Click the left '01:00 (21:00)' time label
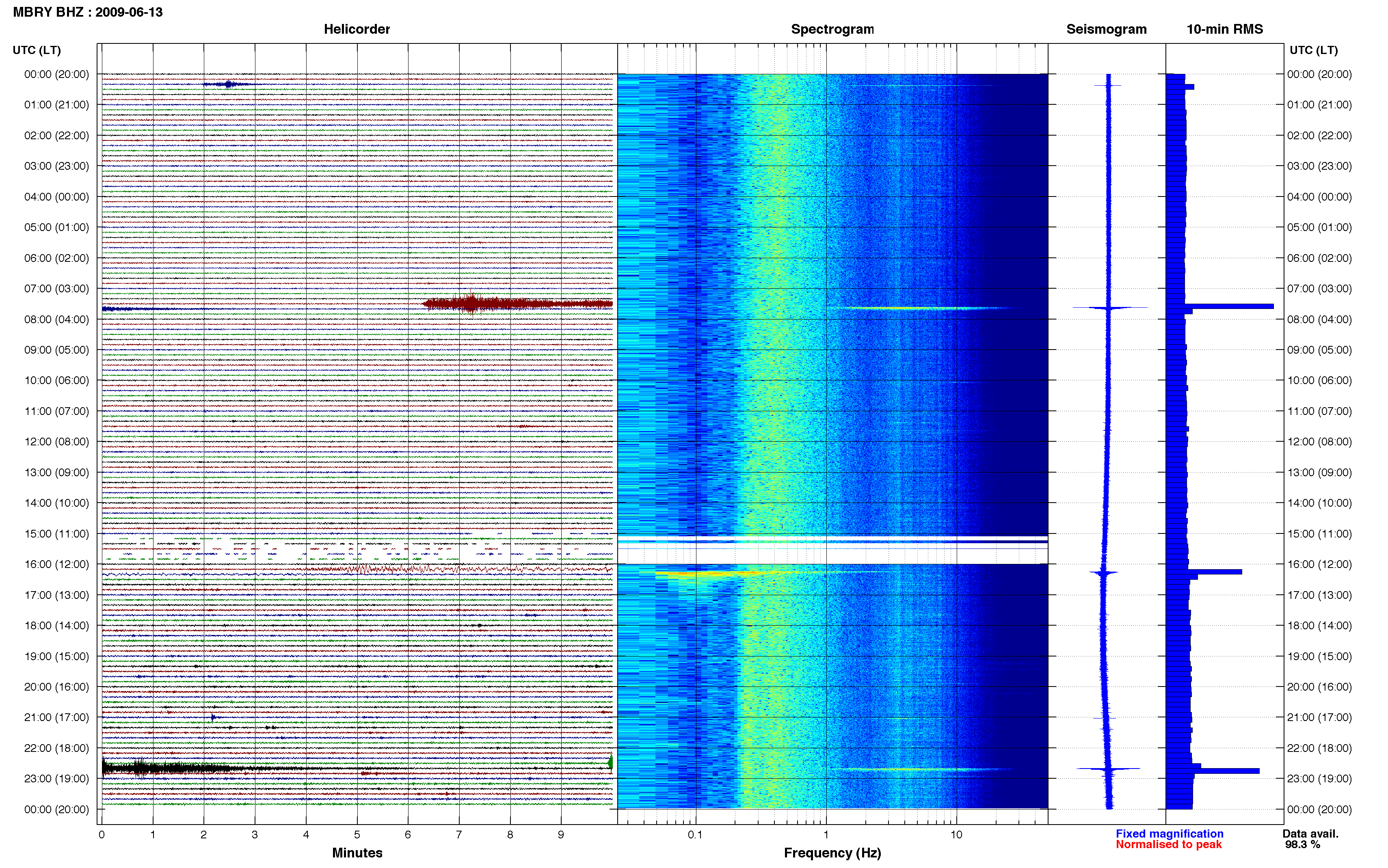Image resolution: width=1388 pixels, height=868 pixels. (x=56, y=104)
